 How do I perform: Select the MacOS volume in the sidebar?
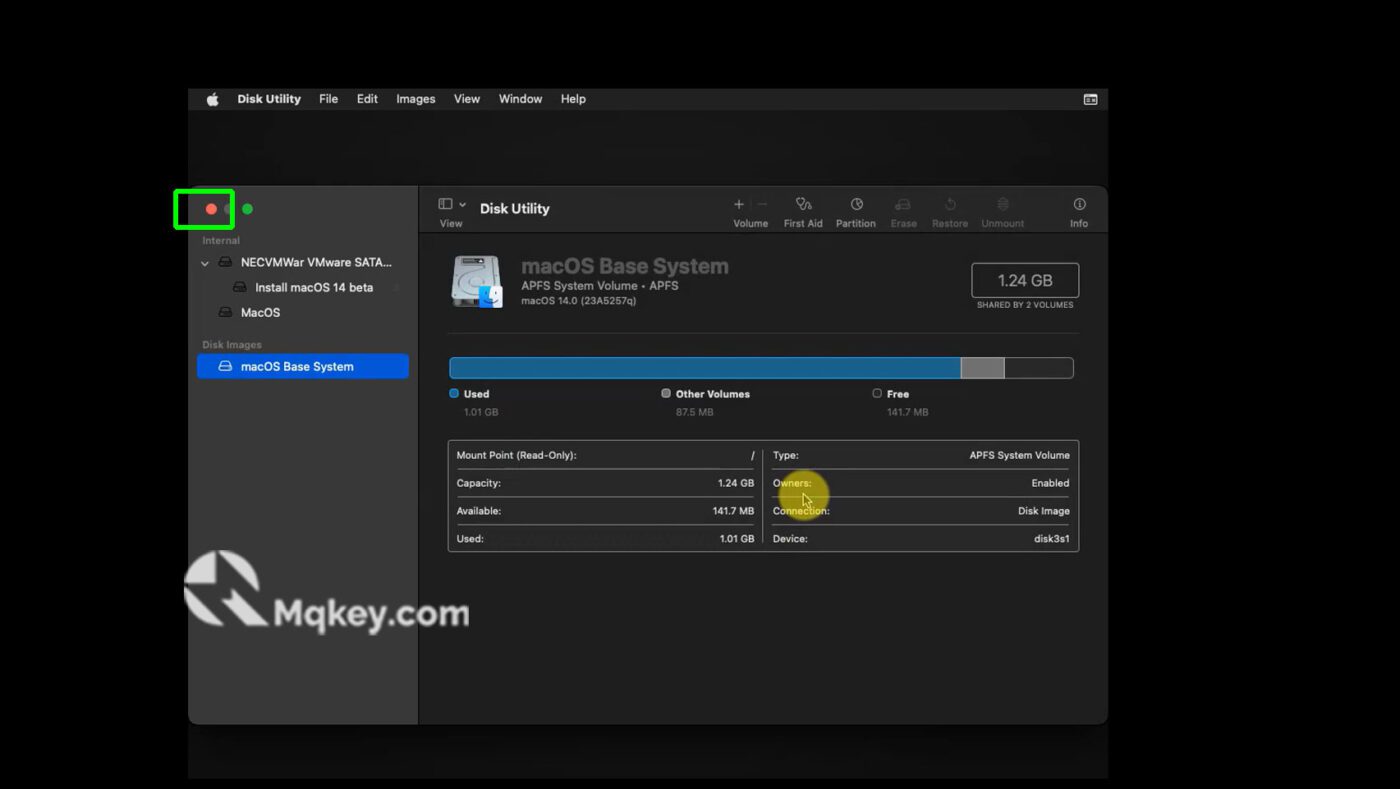pyautogui.click(x=304, y=312)
